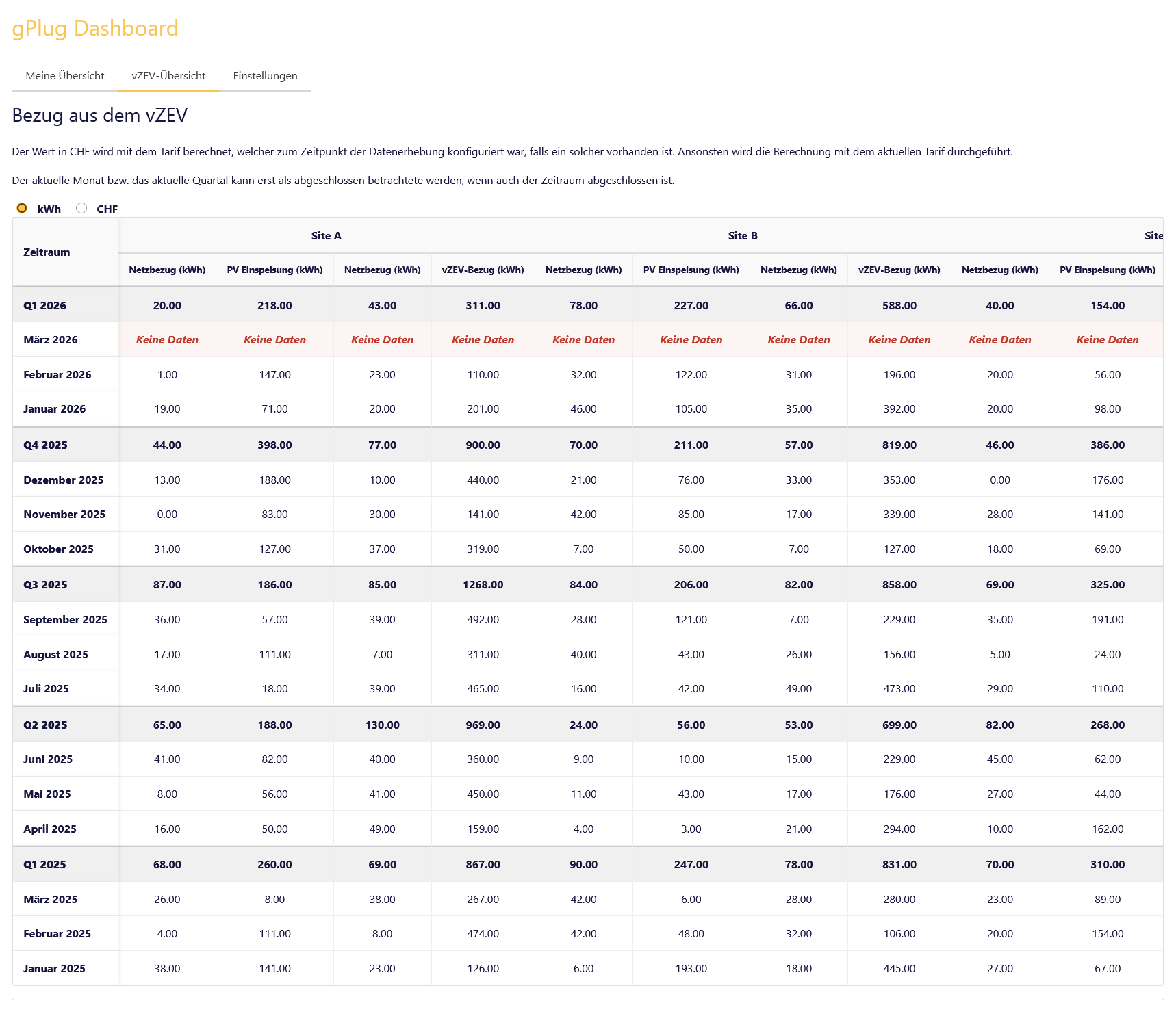Viewport: 1176px width, 1014px height.
Task: Click the 867.00 value in Q1 2025
Action: point(483,865)
